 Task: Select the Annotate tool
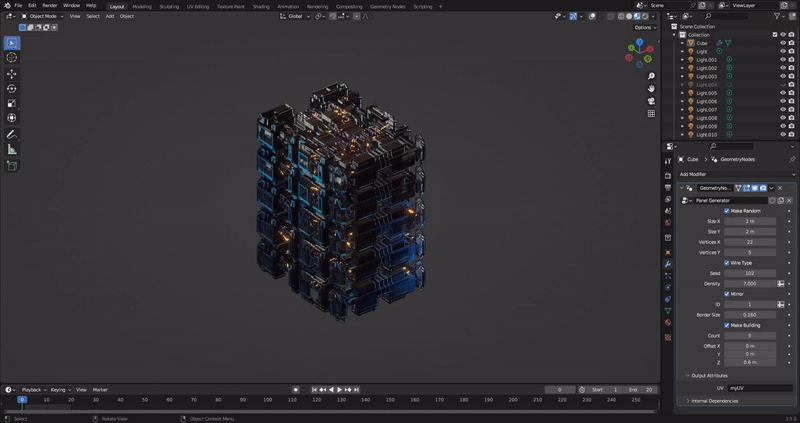click(12, 135)
